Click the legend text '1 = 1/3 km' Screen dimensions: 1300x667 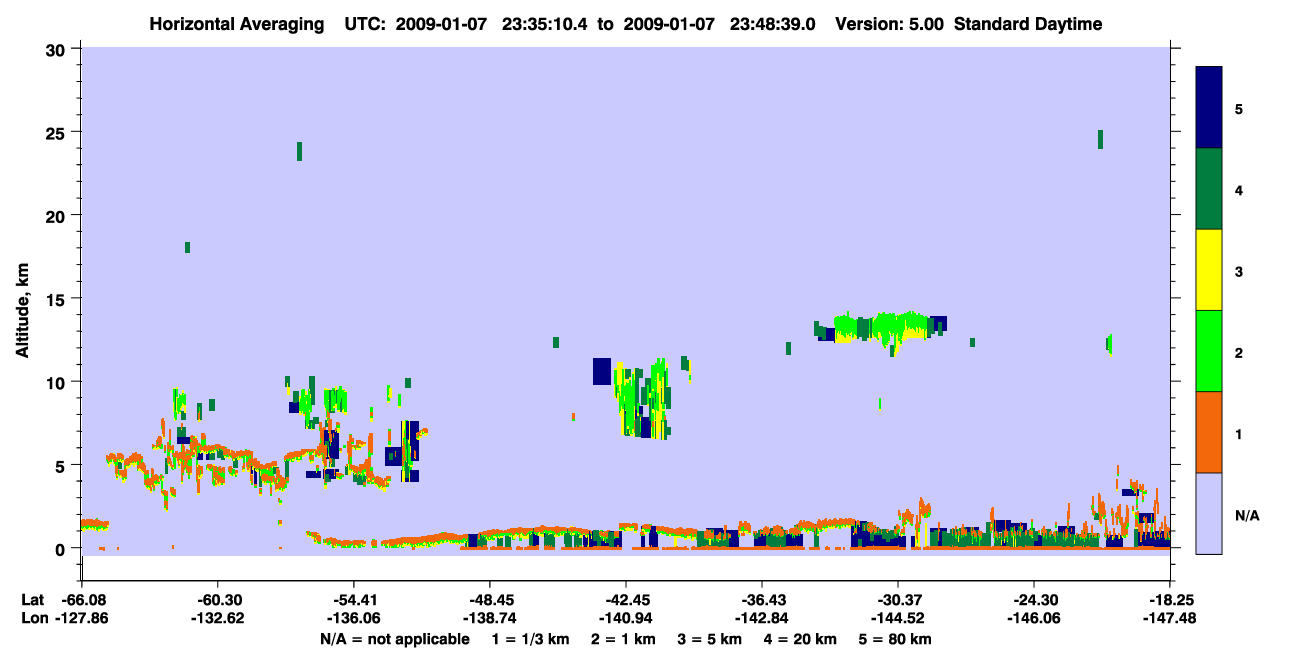[x=532, y=639]
